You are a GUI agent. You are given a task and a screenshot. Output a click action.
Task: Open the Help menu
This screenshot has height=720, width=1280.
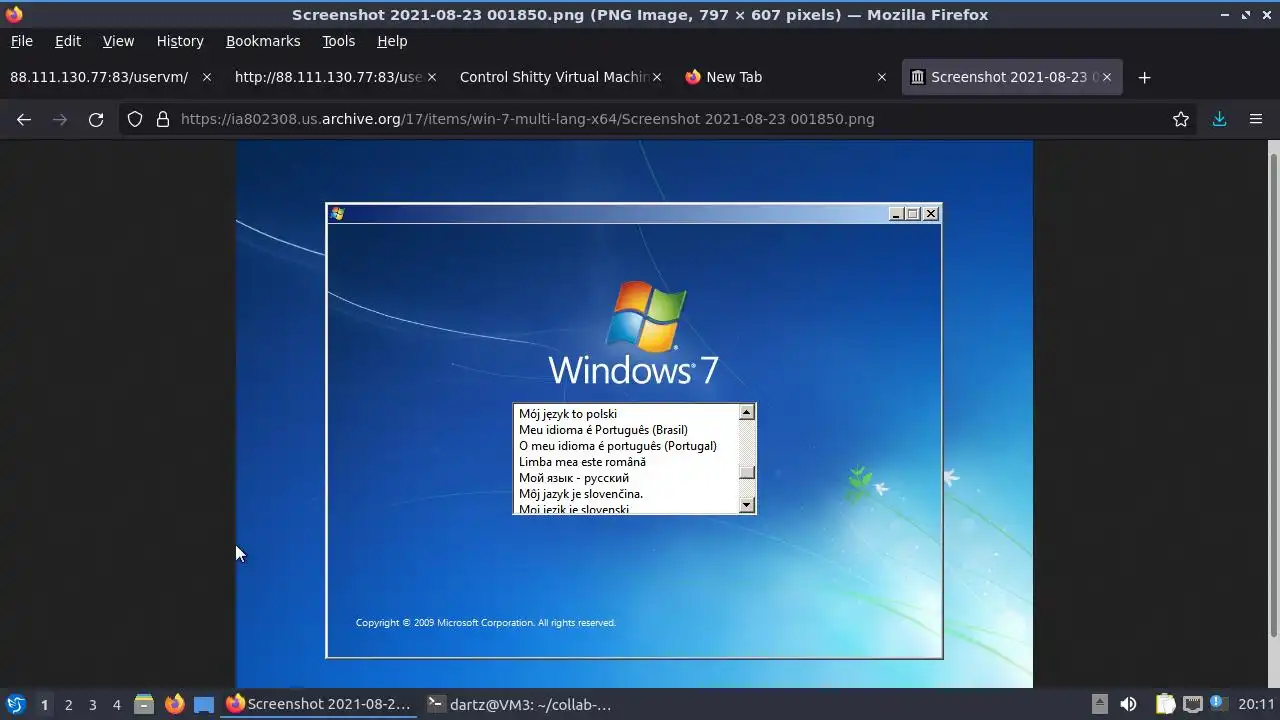pyautogui.click(x=392, y=41)
